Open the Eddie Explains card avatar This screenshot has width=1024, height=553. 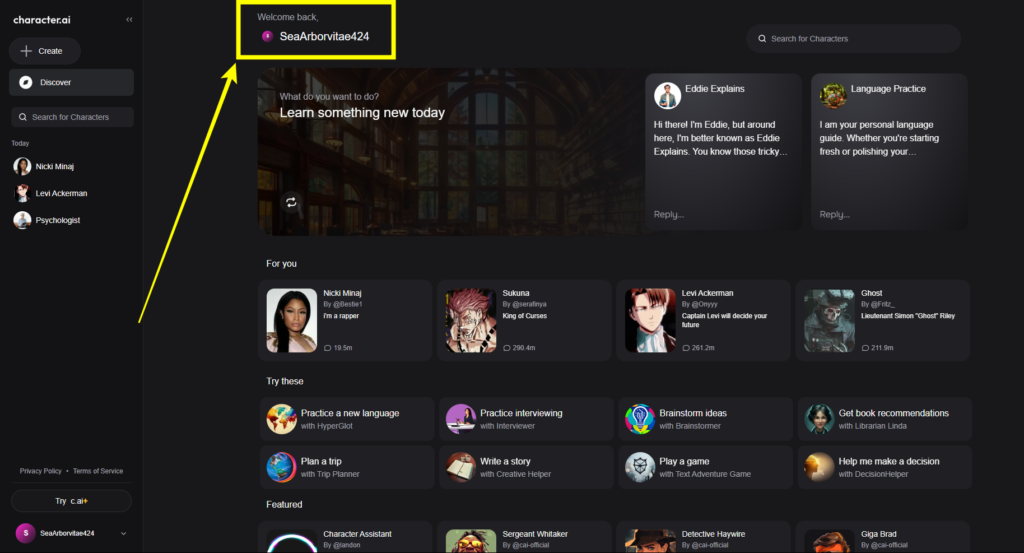tap(667, 96)
